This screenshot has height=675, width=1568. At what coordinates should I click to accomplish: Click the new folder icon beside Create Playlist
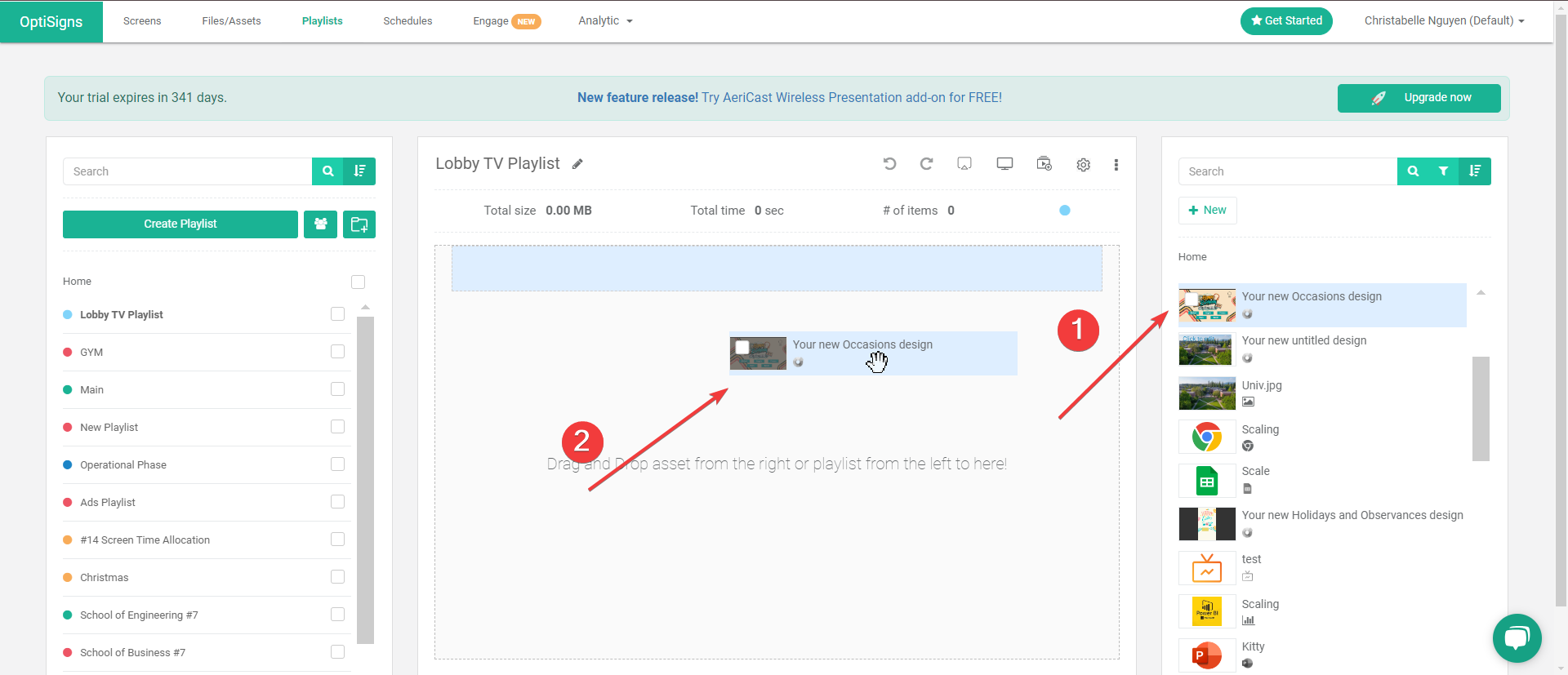(x=359, y=224)
